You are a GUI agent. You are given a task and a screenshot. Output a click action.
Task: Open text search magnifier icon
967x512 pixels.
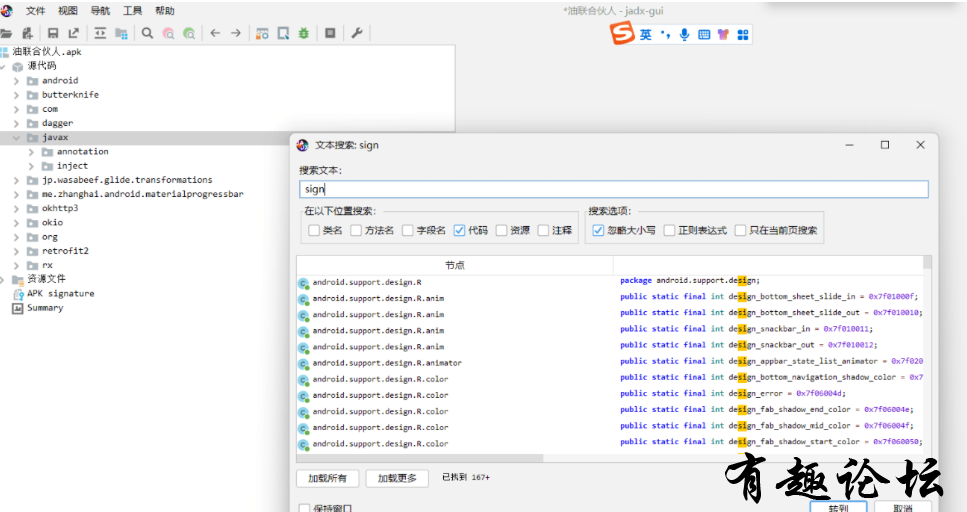(x=147, y=33)
